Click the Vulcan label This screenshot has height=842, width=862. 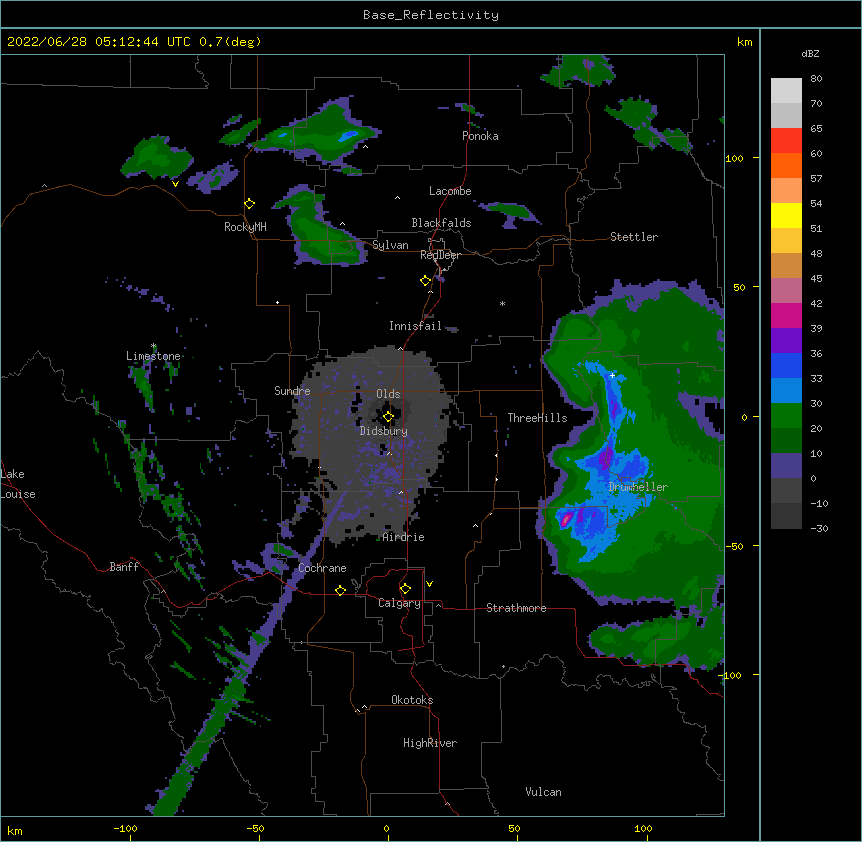click(543, 792)
